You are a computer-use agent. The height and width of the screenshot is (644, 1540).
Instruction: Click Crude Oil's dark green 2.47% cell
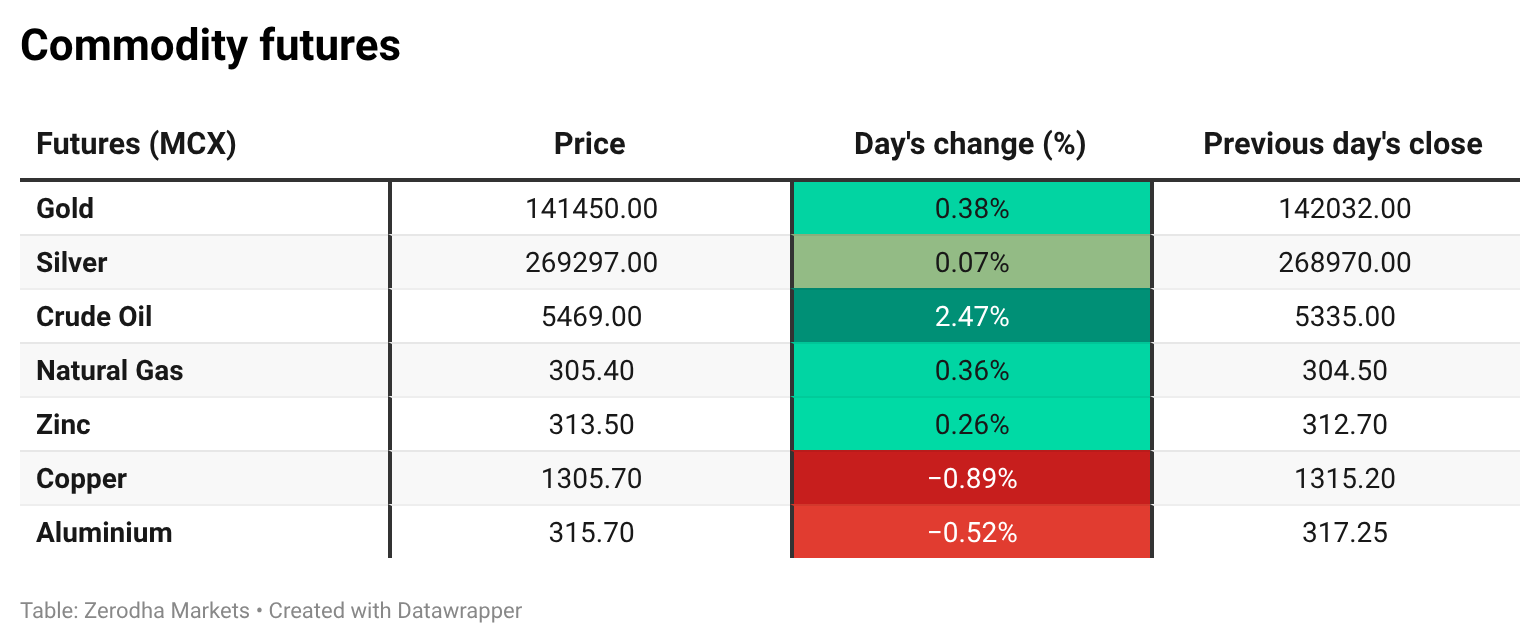click(971, 317)
